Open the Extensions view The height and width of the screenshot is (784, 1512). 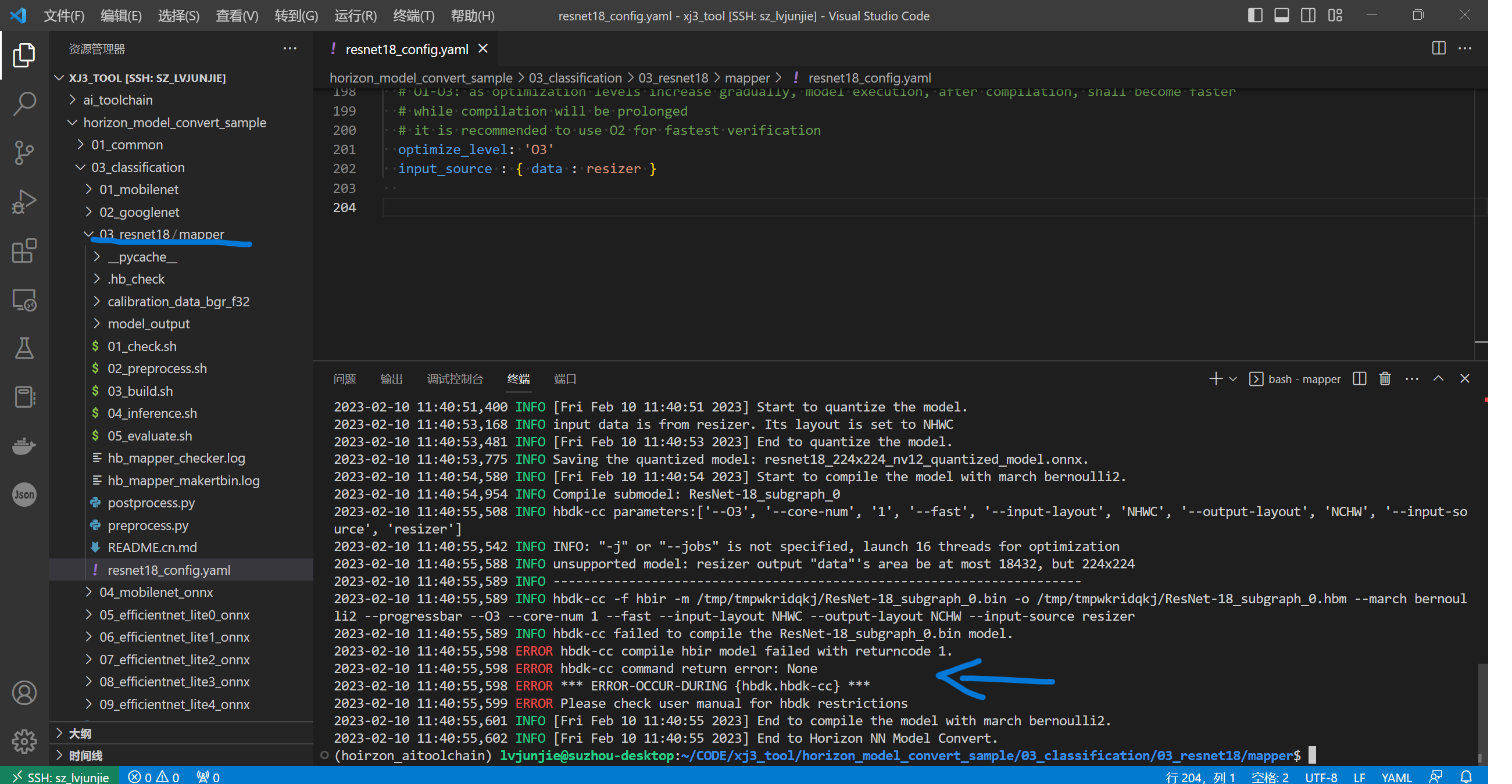(24, 251)
